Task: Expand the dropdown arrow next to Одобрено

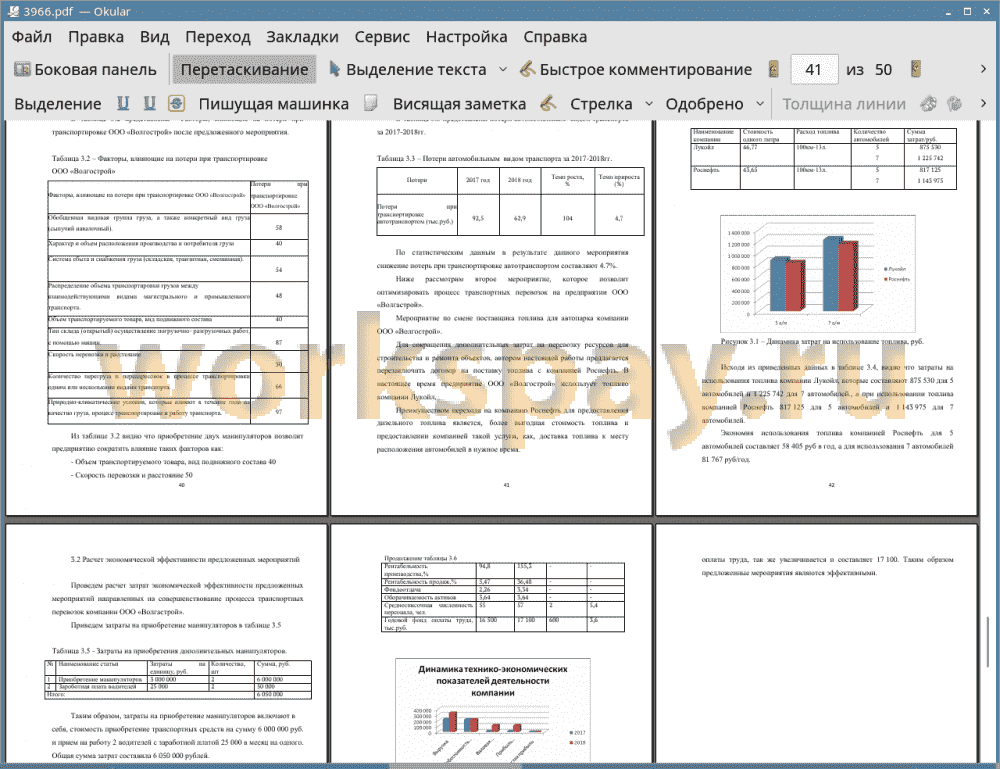Action: pos(760,104)
